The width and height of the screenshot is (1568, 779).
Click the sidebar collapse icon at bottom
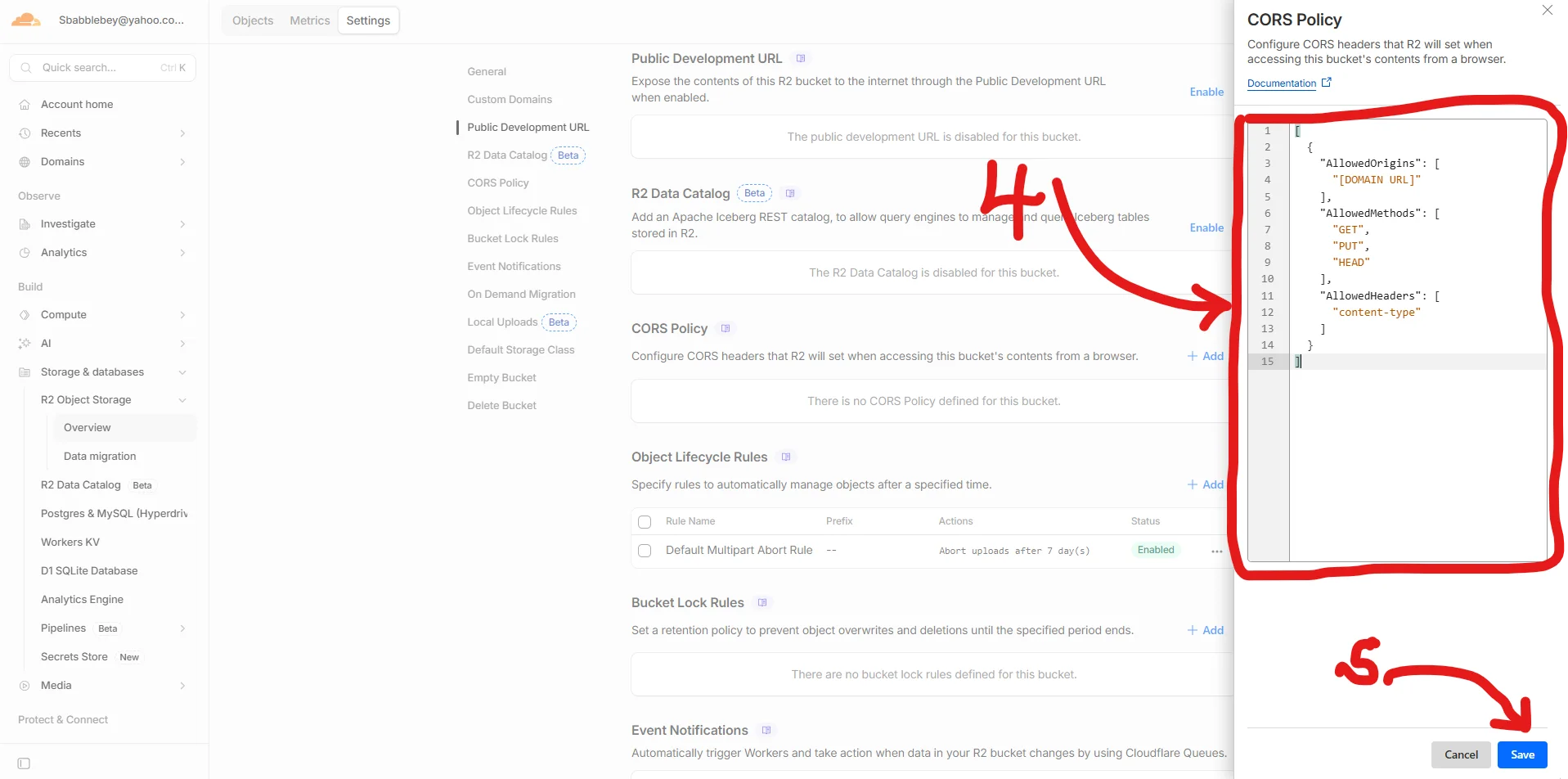pyautogui.click(x=24, y=763)
